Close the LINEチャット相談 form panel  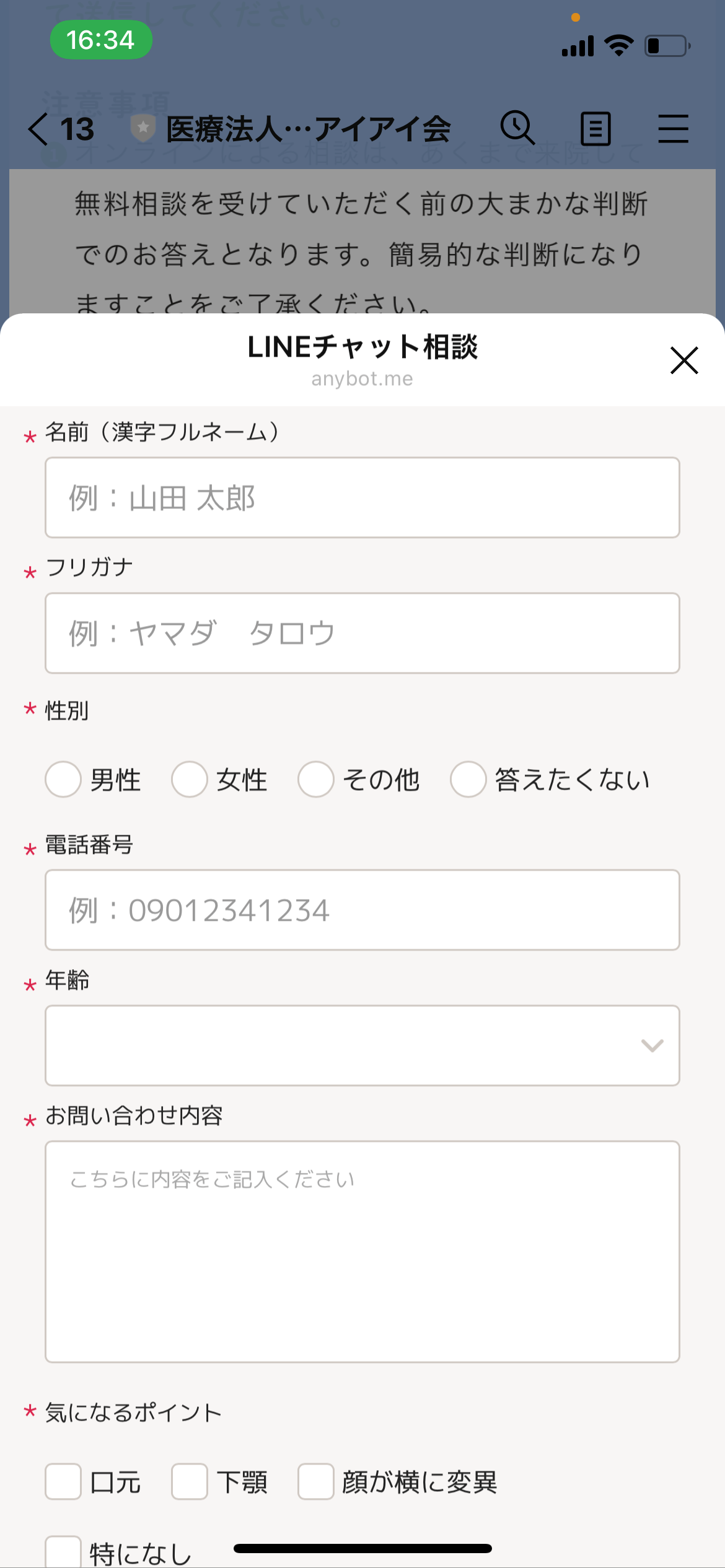click(684, 360)
